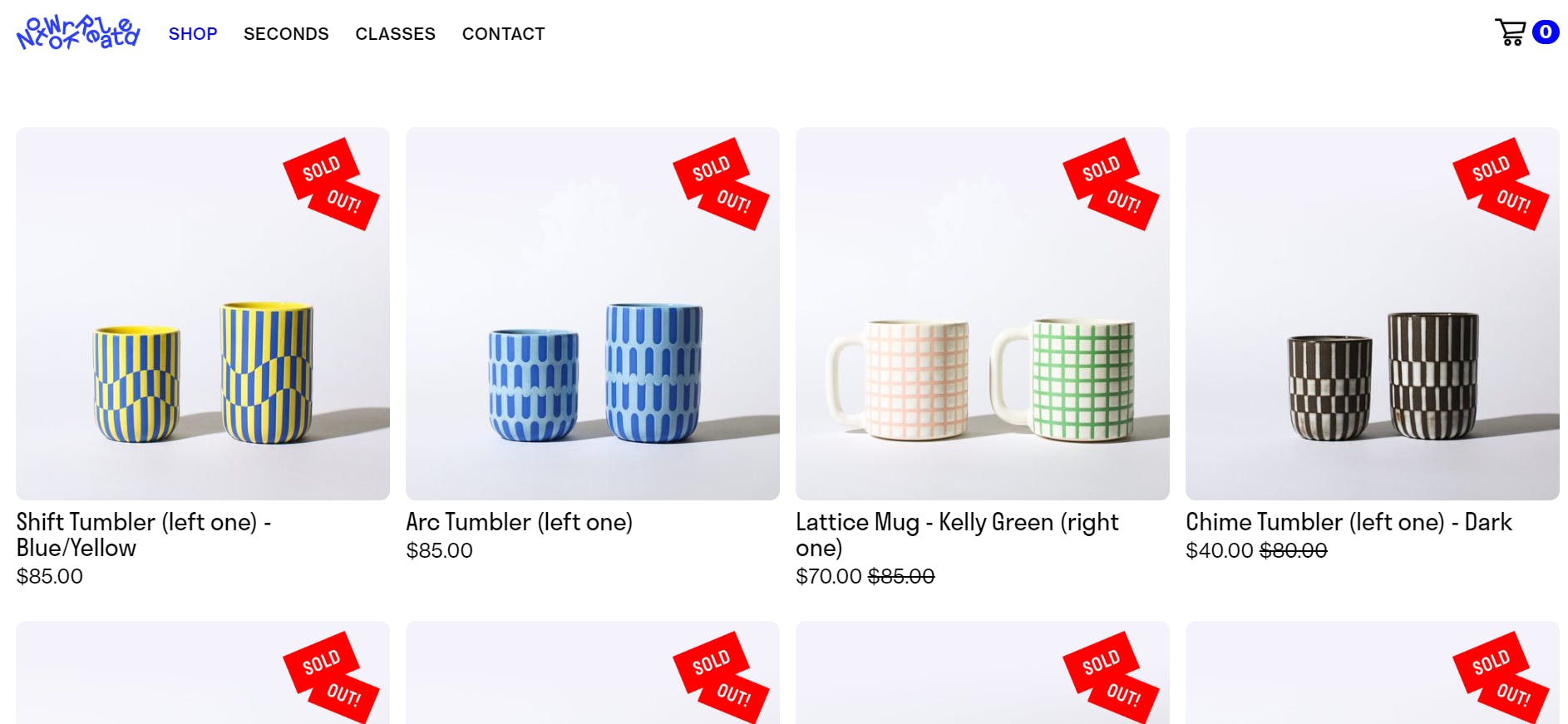Click the cart item count badge
1568x724 pixels.
pos(1546,32)
